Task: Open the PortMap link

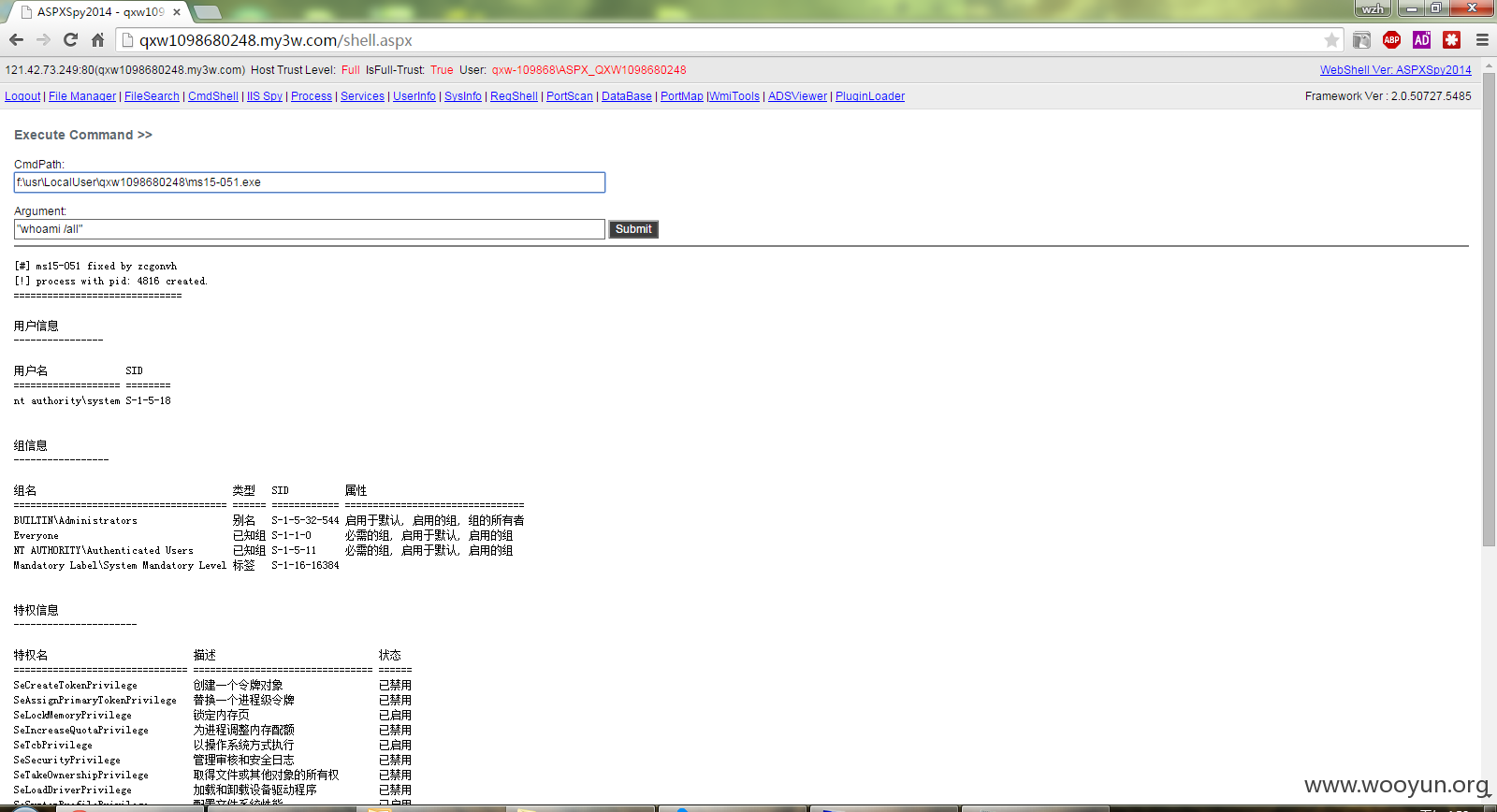Action: tap(682, 96)
